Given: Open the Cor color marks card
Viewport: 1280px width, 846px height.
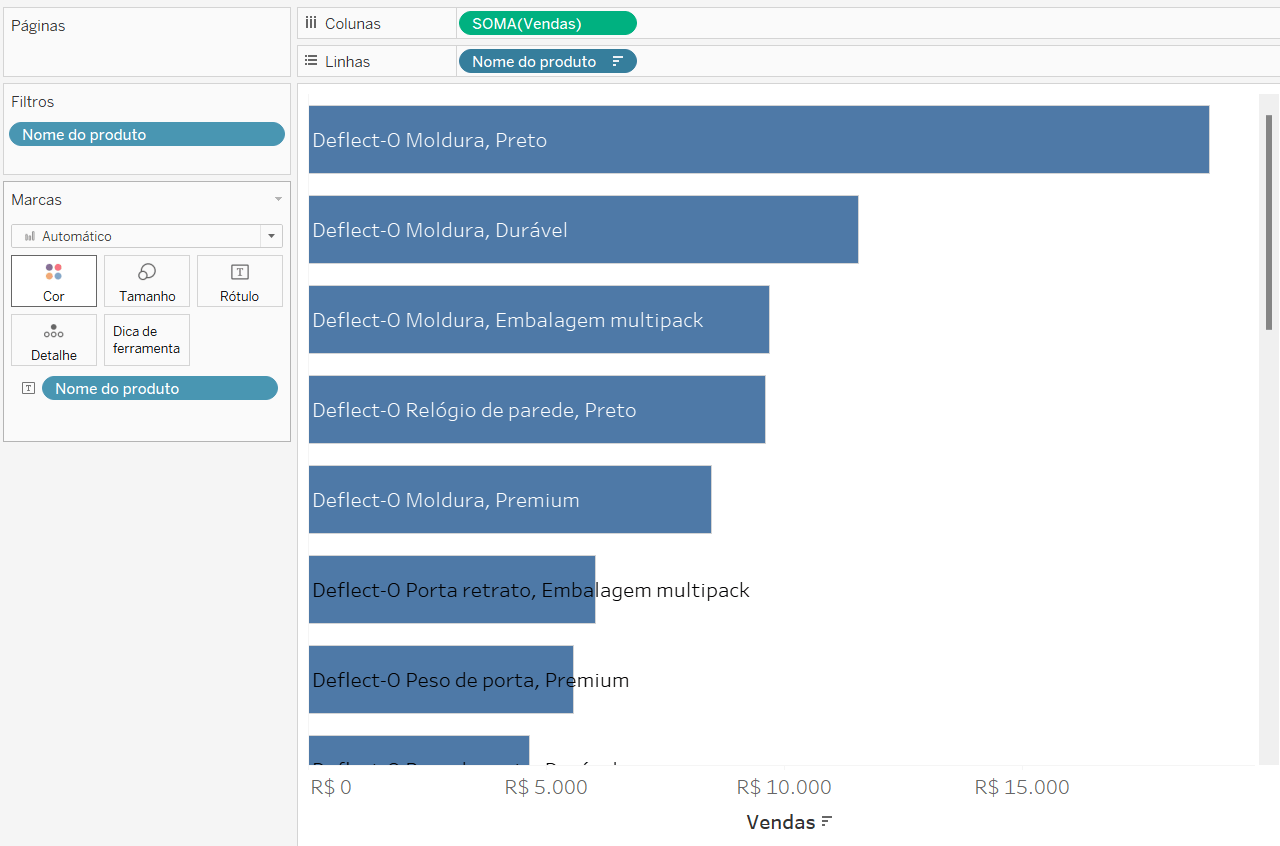Looking at the screenshot, I should (x=54, y=281).
